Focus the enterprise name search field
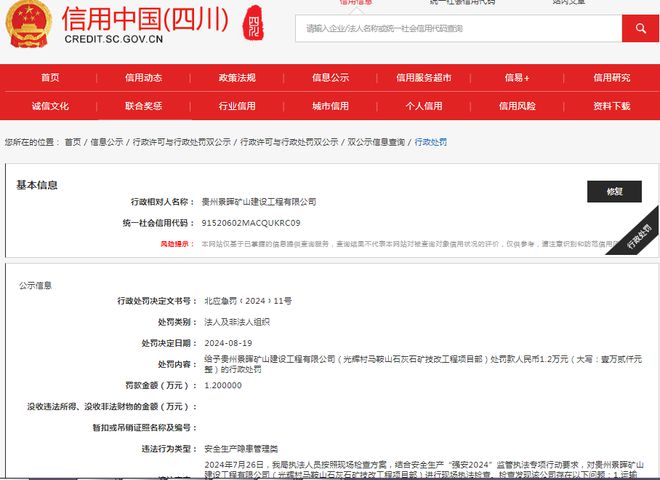 point(458,29)
